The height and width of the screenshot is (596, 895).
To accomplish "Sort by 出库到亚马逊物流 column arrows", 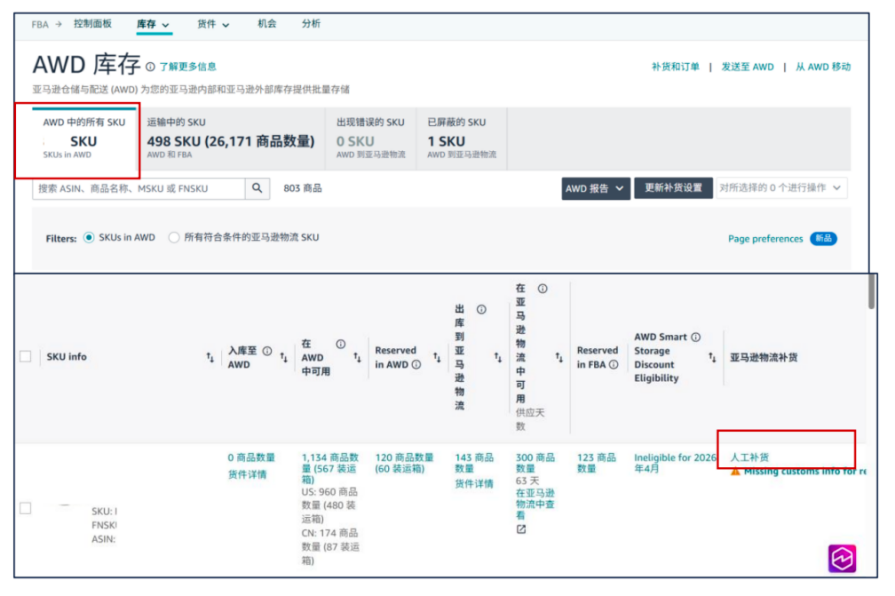I will 498,357.
